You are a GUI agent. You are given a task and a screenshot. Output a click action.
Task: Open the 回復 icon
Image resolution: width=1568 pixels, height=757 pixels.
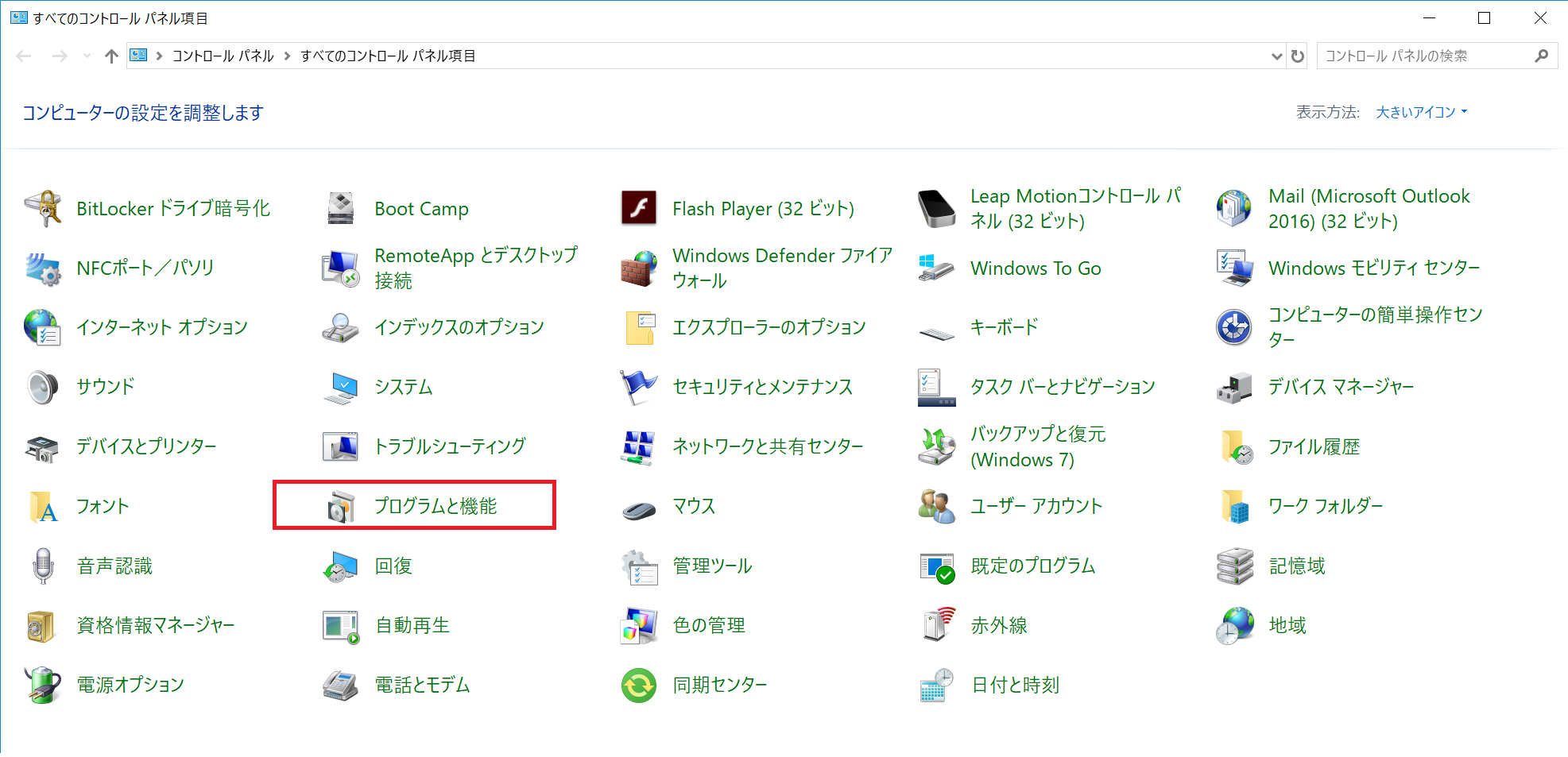point(341,566)
